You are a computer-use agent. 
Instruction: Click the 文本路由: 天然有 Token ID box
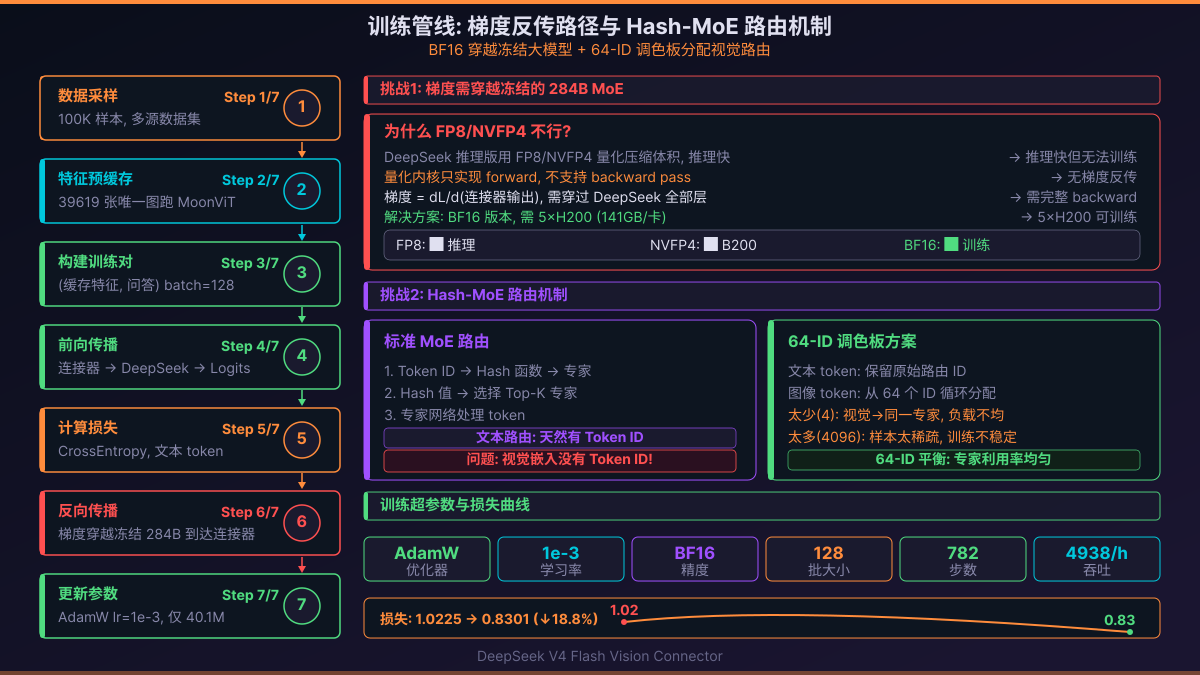click(560, 438)
